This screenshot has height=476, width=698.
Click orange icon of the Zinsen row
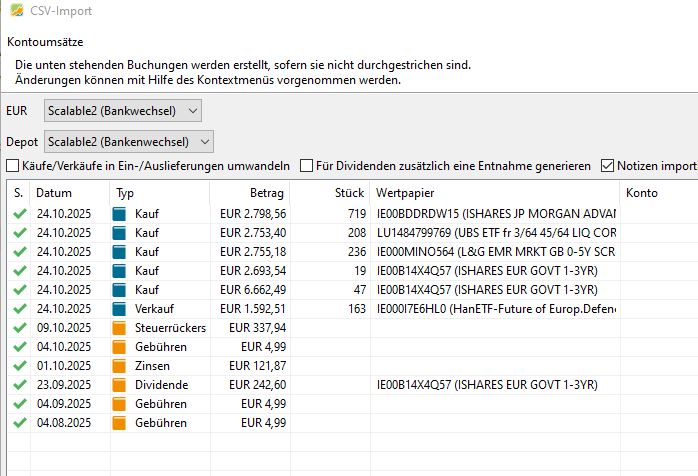pos(120,366)
